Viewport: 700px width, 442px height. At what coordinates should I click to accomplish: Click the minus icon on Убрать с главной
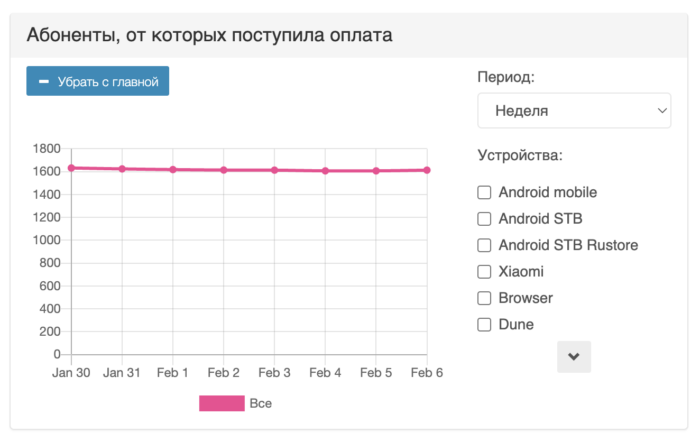(43, 82)
